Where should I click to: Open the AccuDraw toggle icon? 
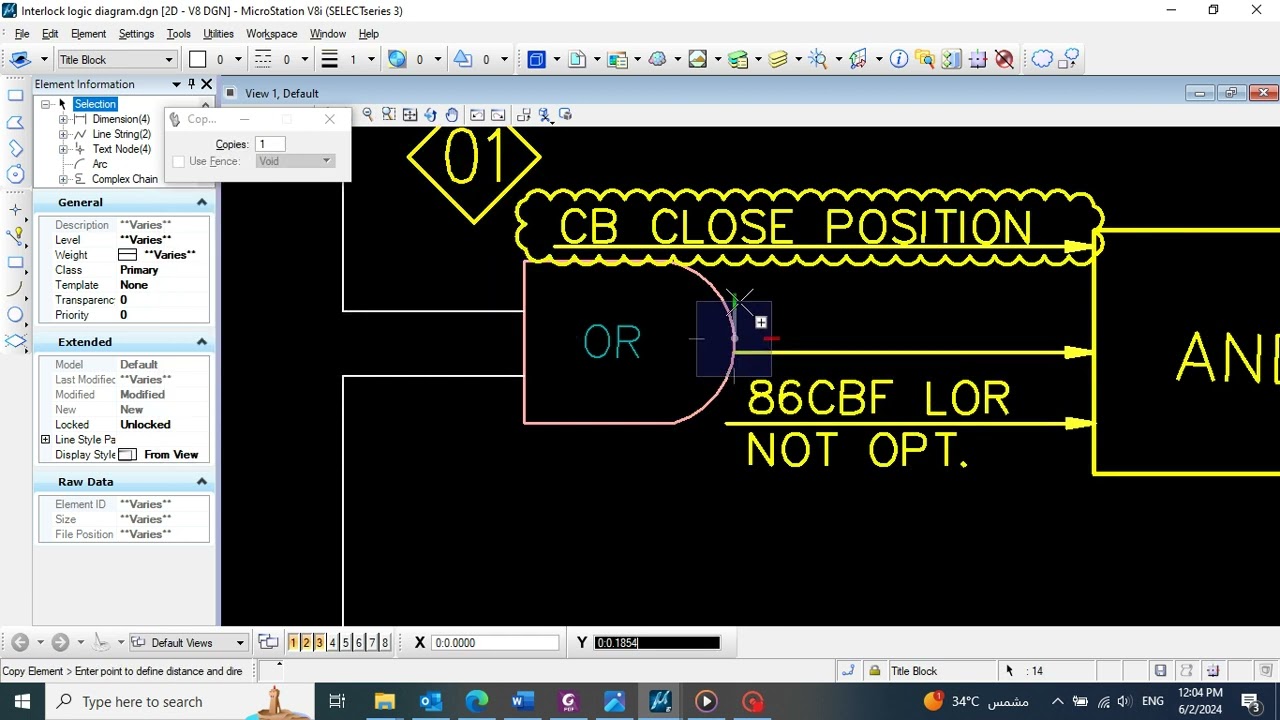click(978, 60)
